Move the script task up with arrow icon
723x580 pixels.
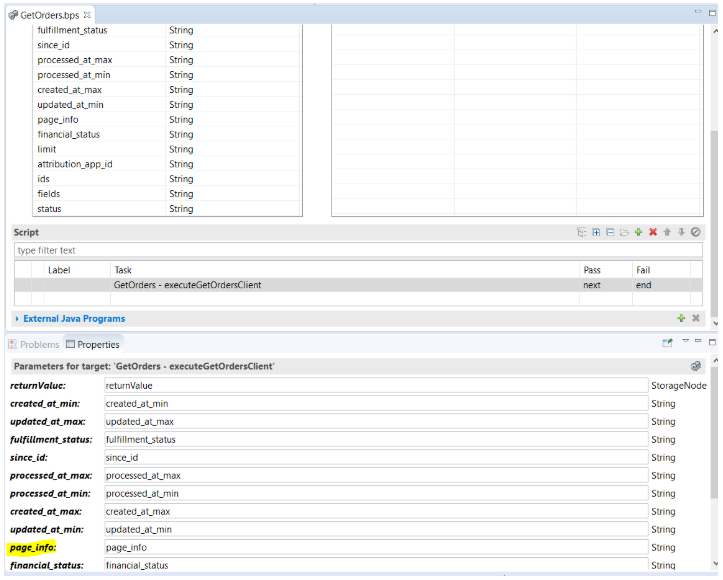click(667, 232)
